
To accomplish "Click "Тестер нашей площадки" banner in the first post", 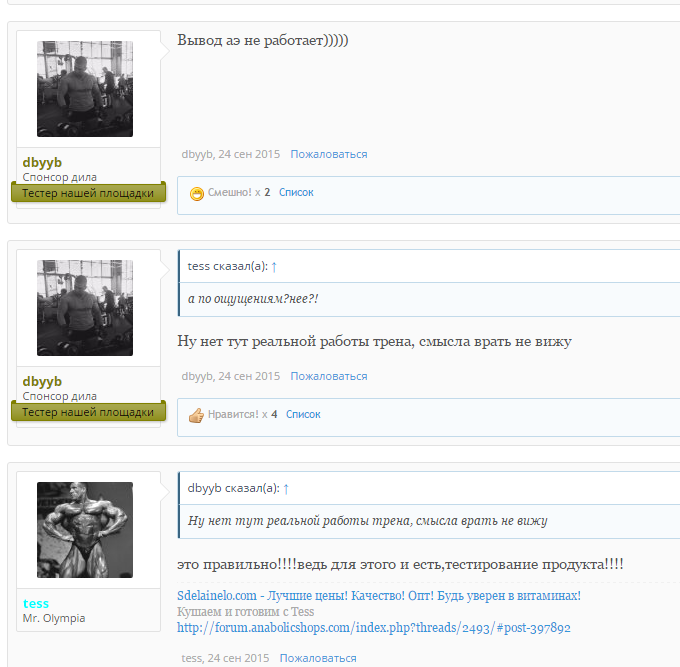I will point(88,192).
